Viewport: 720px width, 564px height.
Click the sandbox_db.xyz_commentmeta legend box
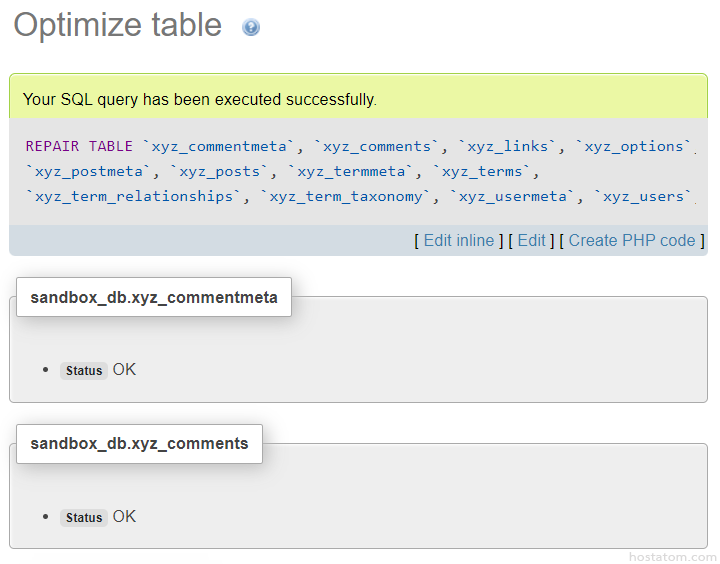coord(154,297)
